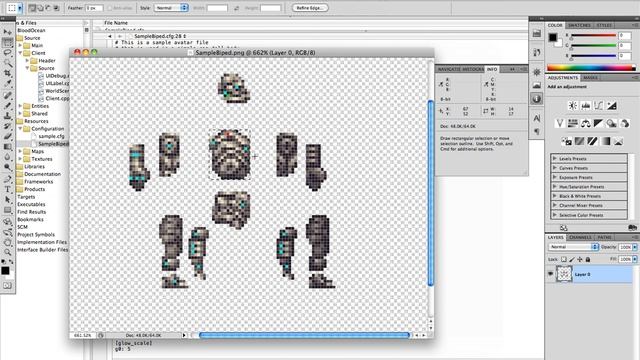Open the Info panel dock icon

(x=537, y=99)
